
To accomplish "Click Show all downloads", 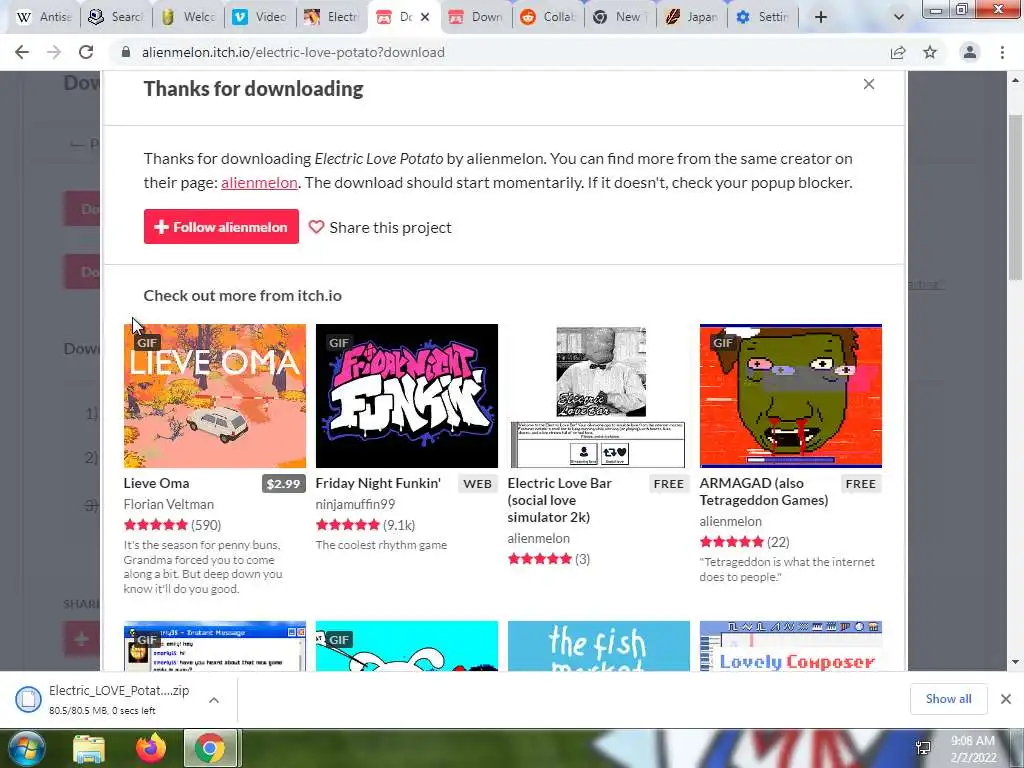I will tap(948, 699).
